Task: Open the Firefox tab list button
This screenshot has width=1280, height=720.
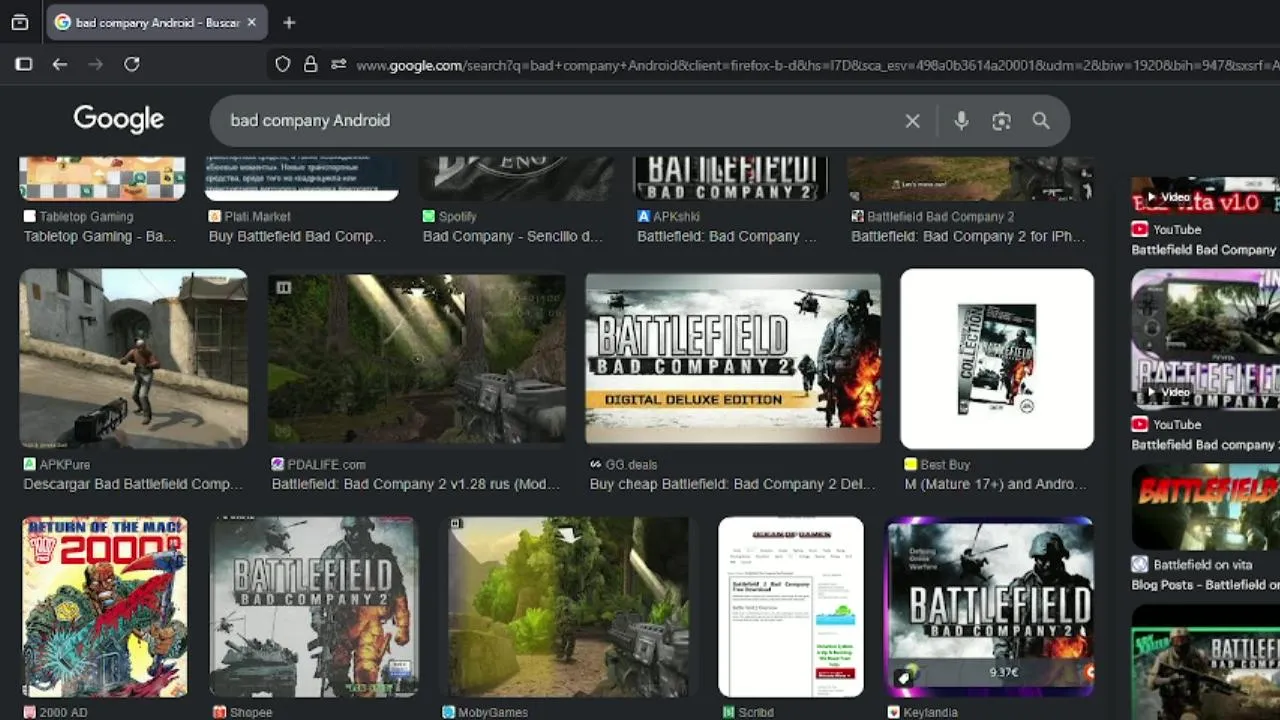Action: click(20, 22)
